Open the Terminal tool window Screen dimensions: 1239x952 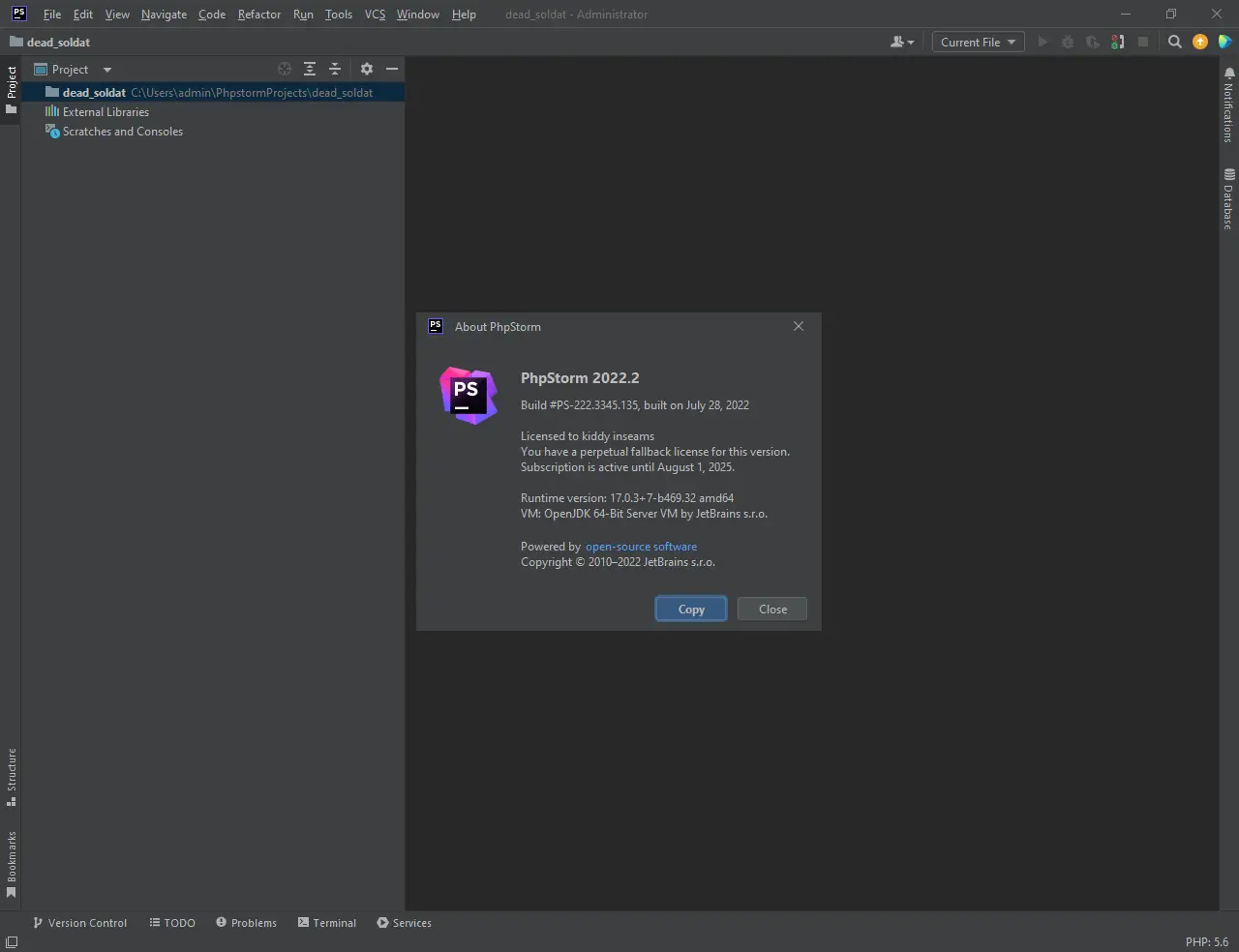pos(327,923)
